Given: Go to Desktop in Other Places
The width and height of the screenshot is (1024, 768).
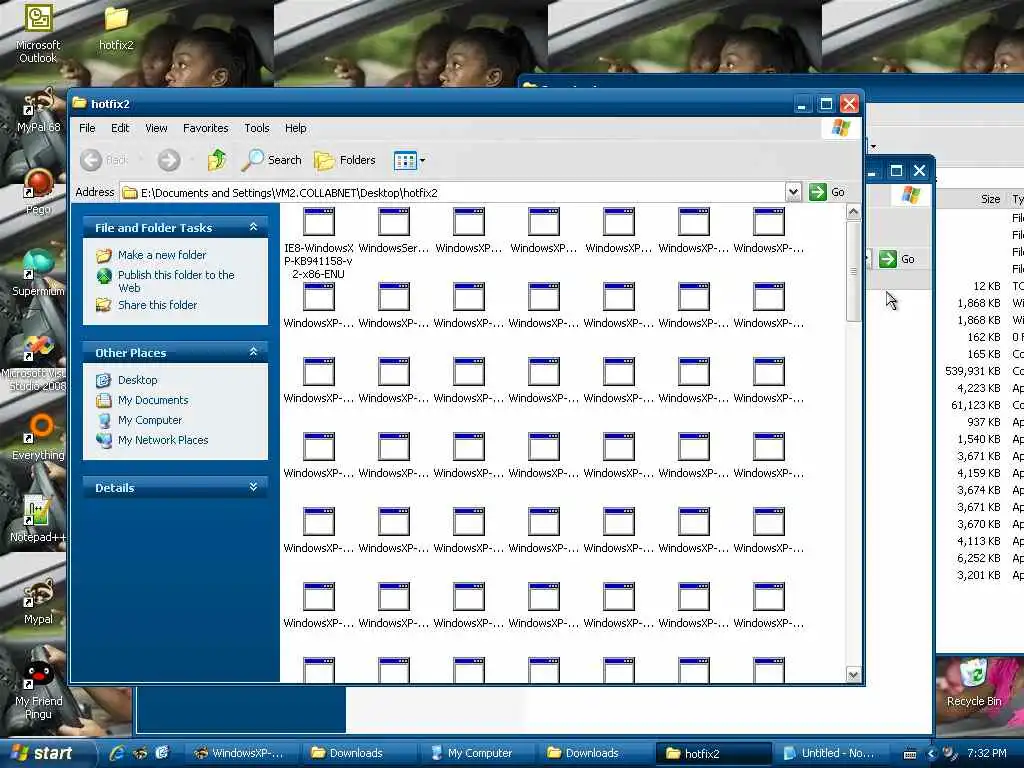Looking at the screenshot, I should coord(138,380).
